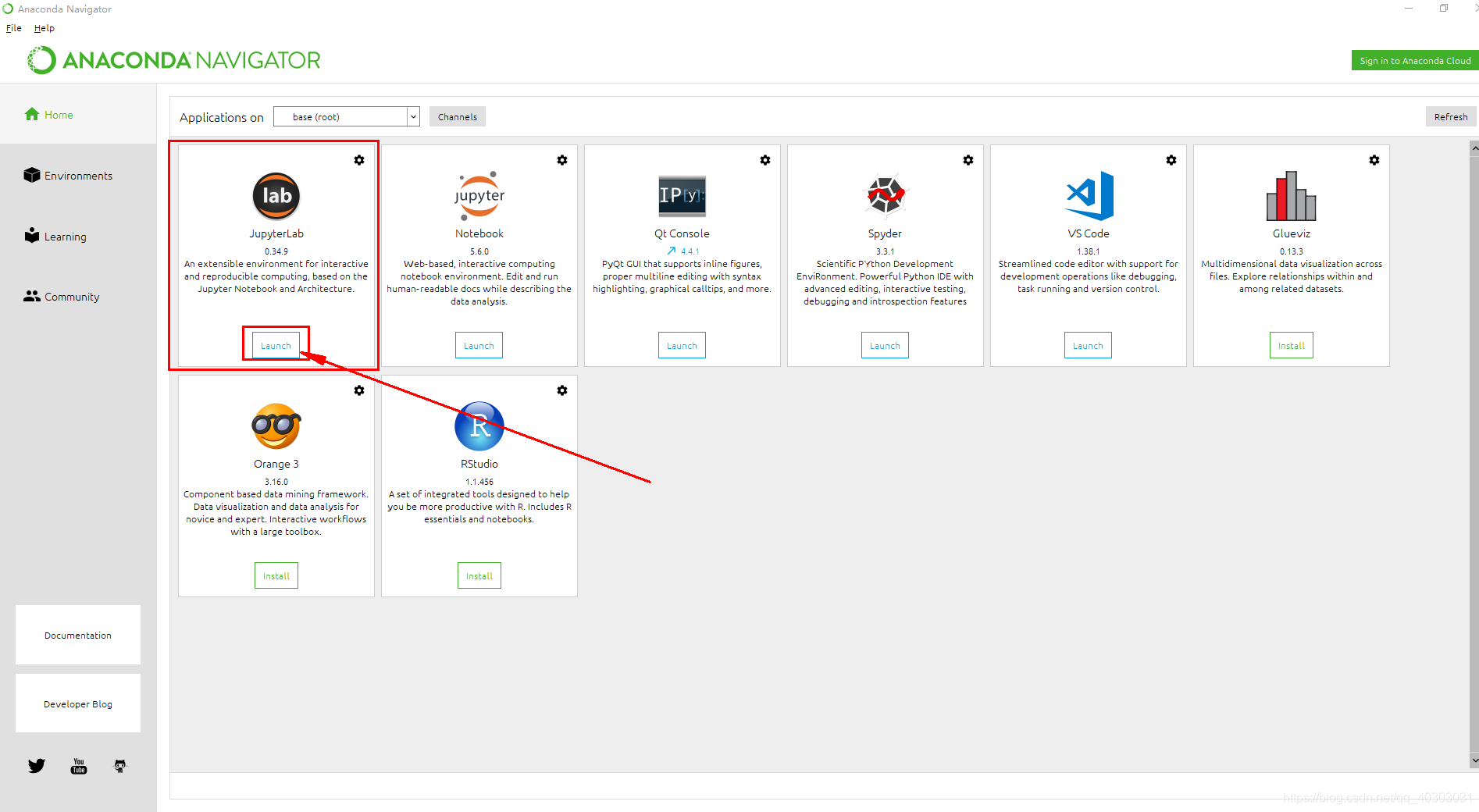The width and height of the screenshot is (1479, 812).
Task: Open the Help menu
Action: click(45, 28)
